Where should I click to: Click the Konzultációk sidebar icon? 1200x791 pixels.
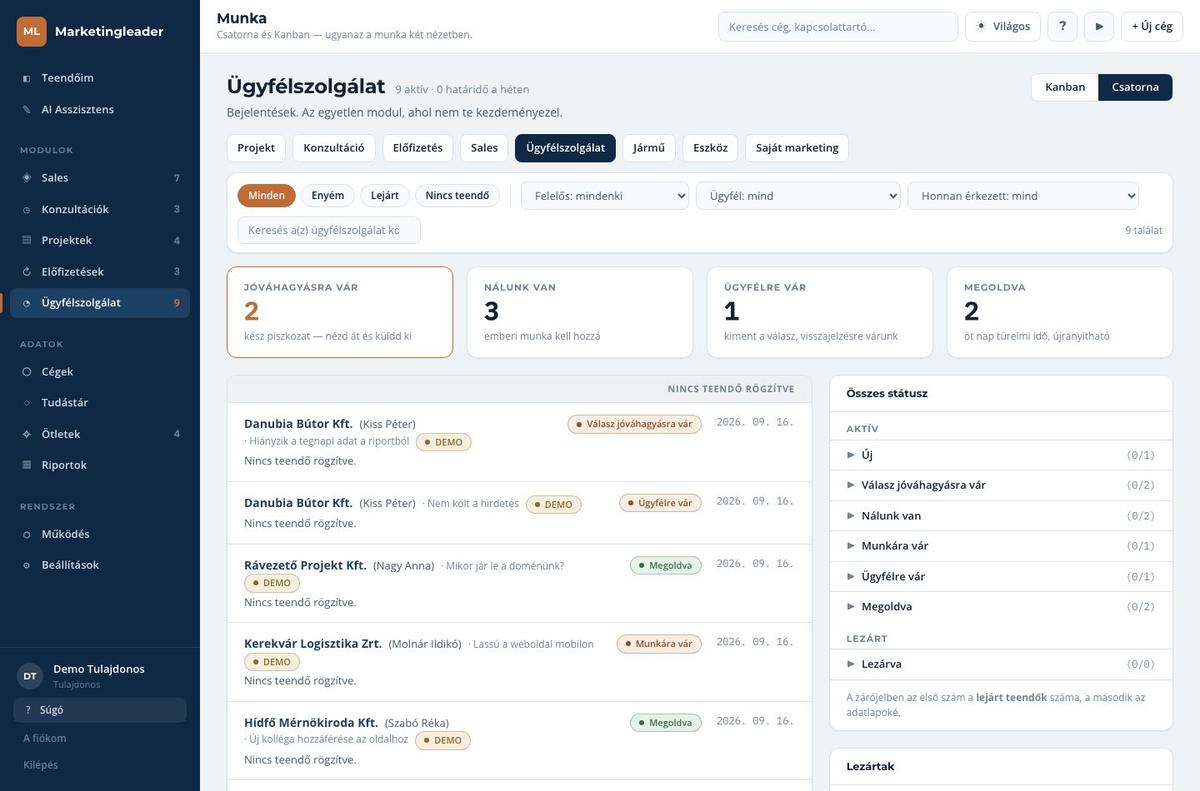pos(27,209)
